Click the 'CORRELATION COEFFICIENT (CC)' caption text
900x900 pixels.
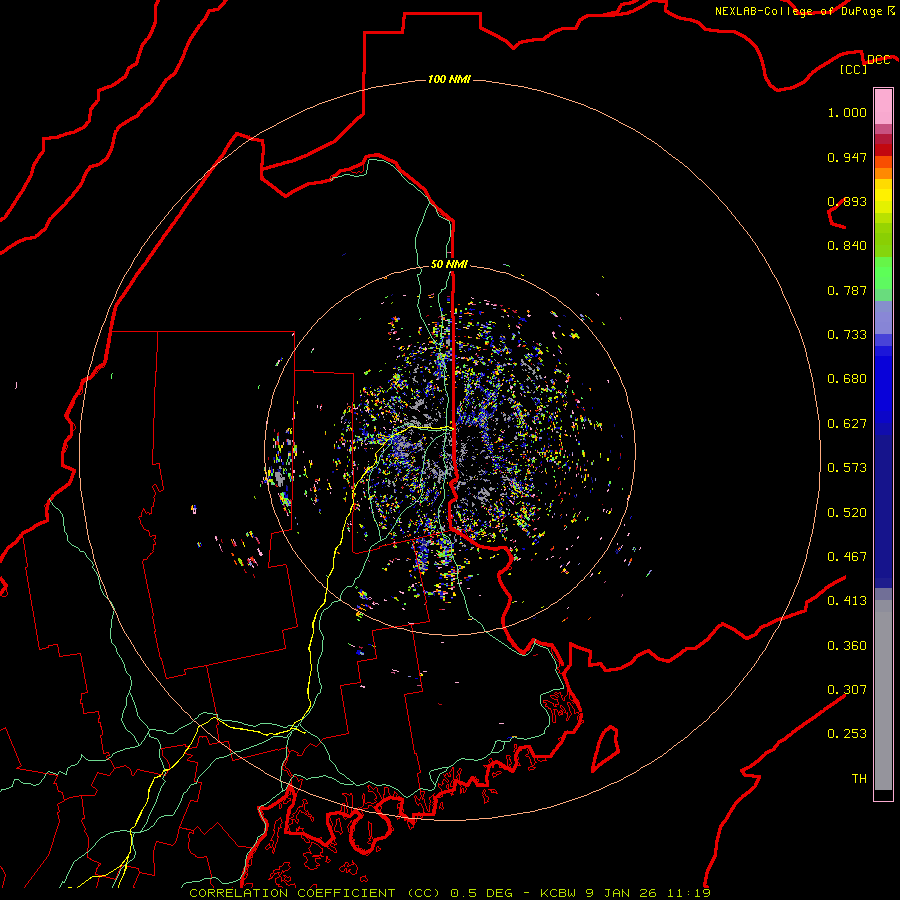pos(315,893)
